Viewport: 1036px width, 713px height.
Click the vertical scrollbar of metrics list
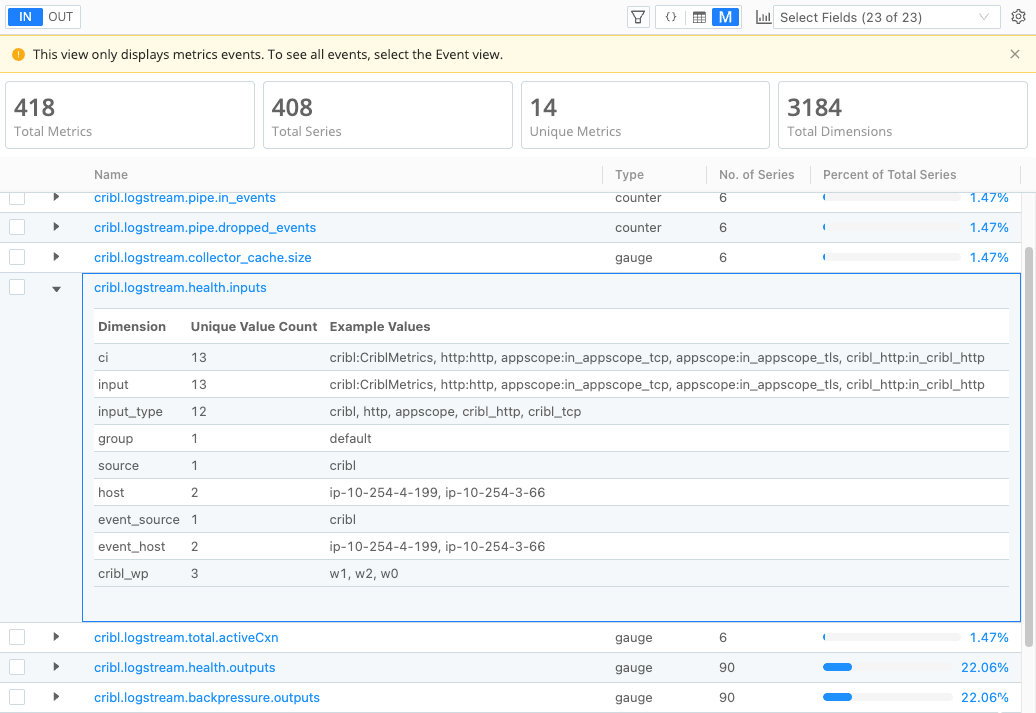1029,447
